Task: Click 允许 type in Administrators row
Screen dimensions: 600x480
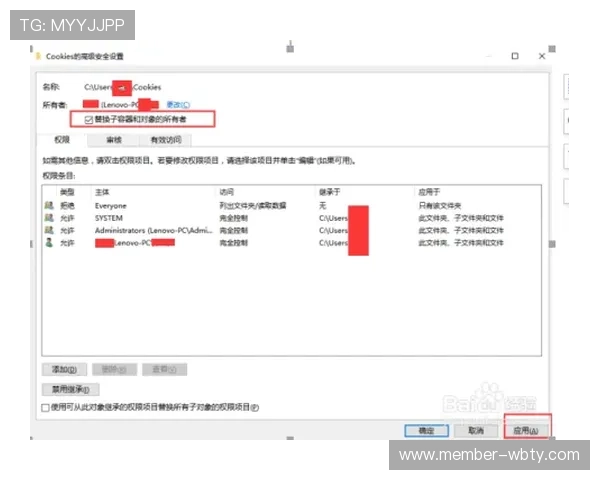Action: point(67,230)
